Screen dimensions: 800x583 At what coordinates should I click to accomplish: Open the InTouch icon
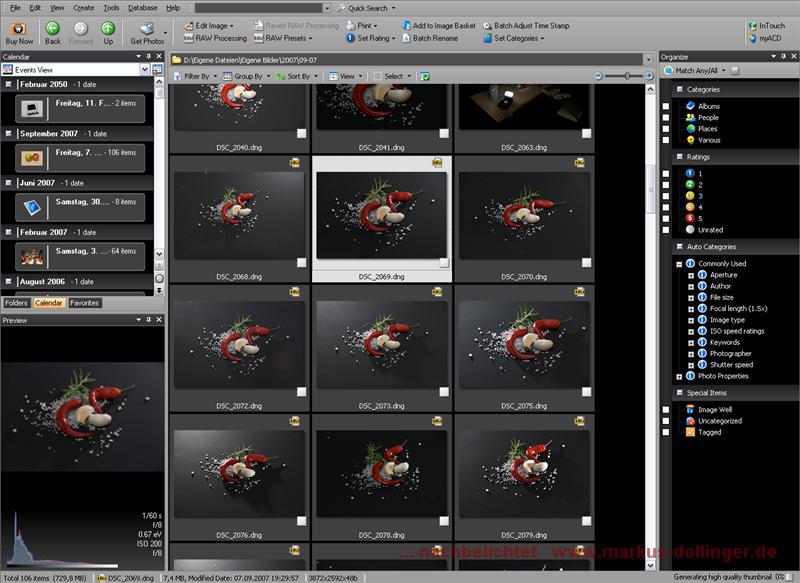coord(765,25)
